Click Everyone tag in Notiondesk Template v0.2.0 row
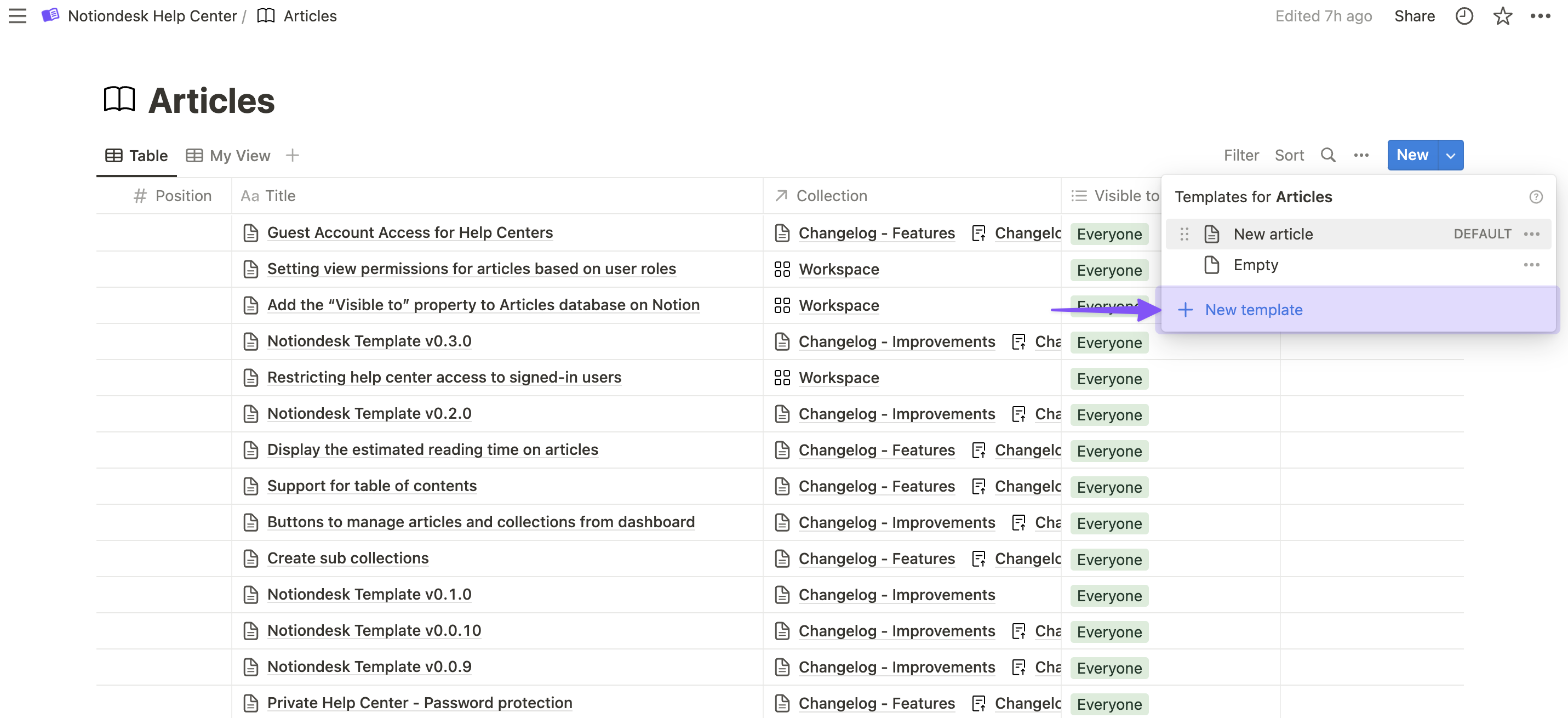 tap(1109, 415)
